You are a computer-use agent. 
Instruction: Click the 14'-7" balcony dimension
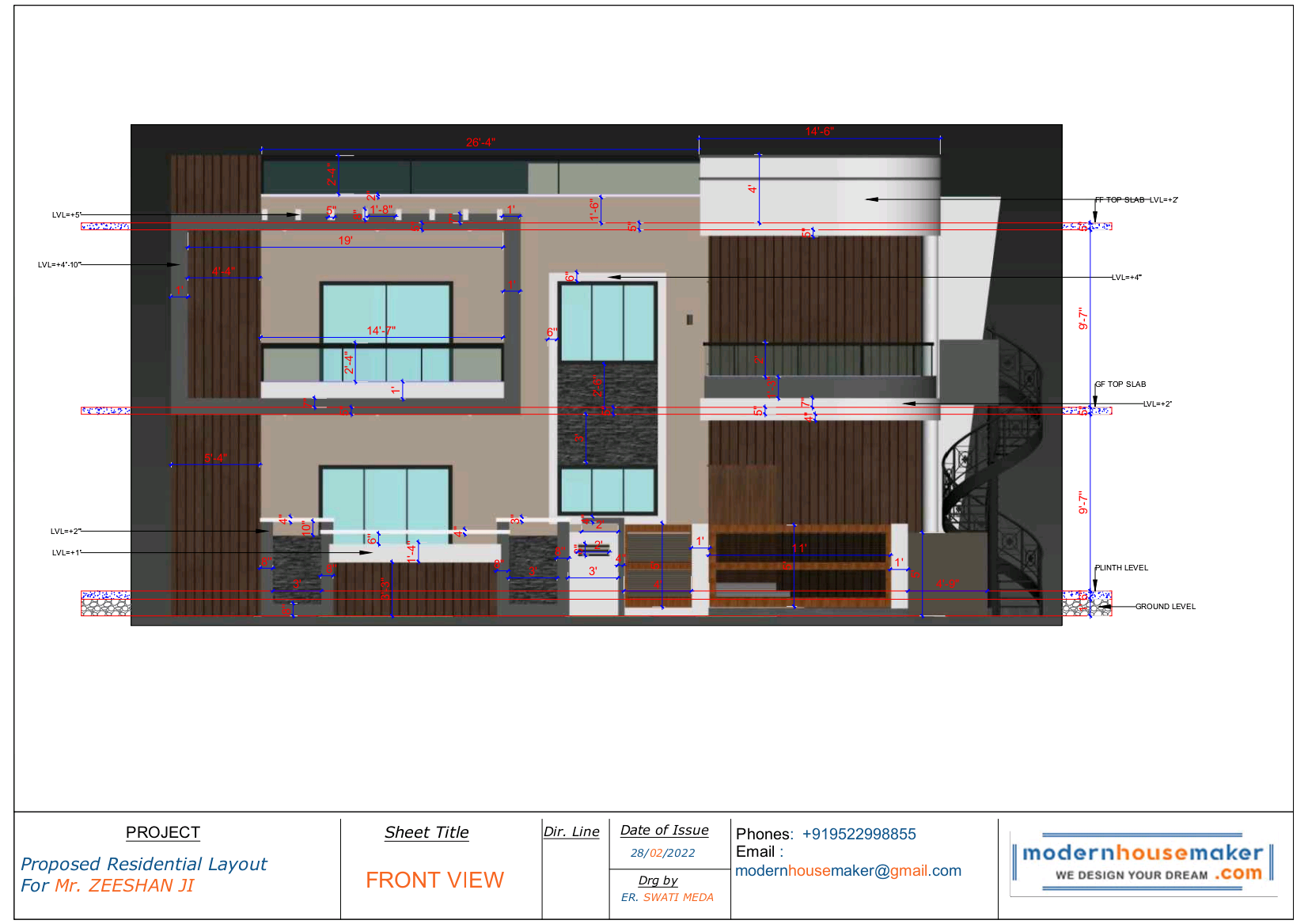click(x=381, y=331)
